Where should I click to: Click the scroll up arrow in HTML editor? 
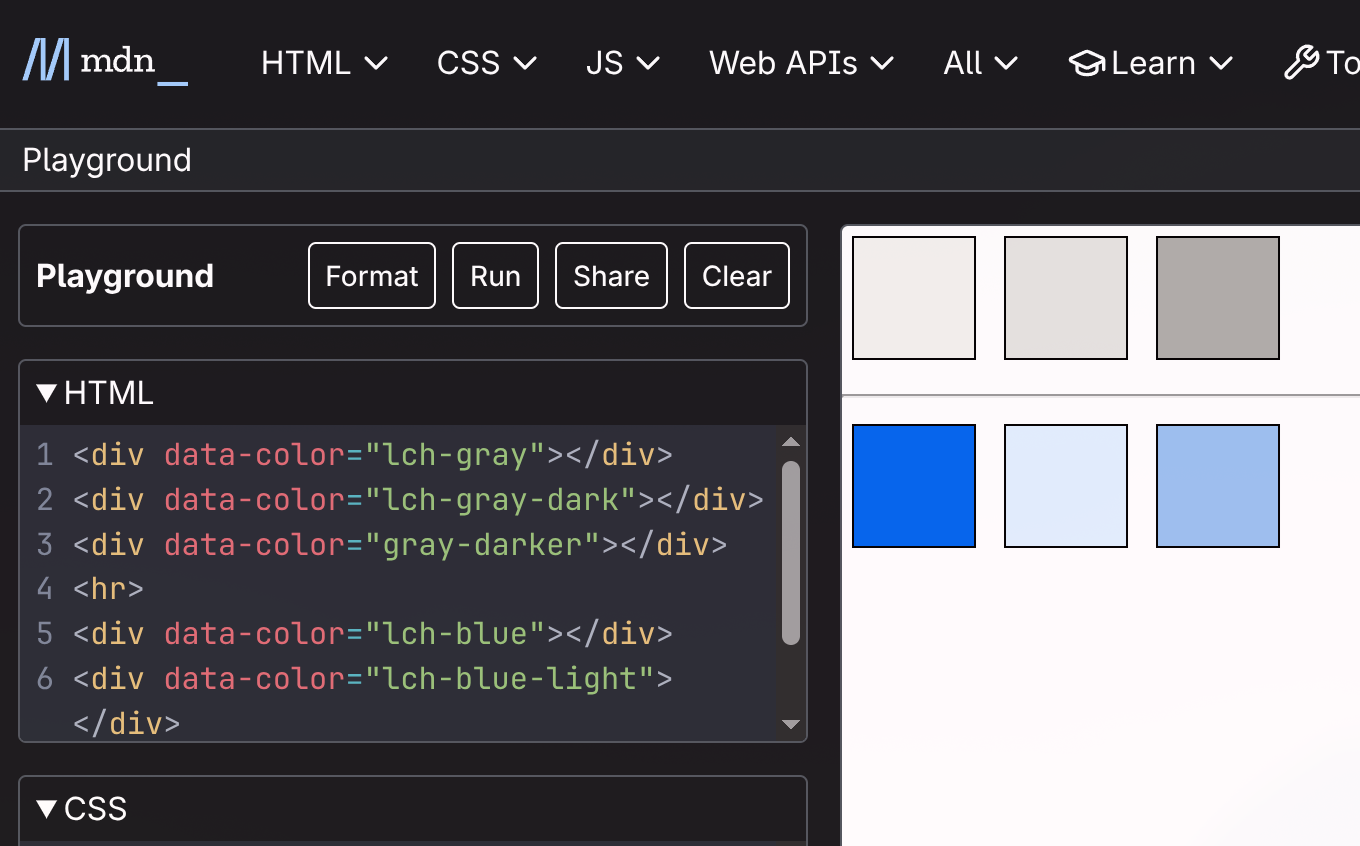point(791,443)
